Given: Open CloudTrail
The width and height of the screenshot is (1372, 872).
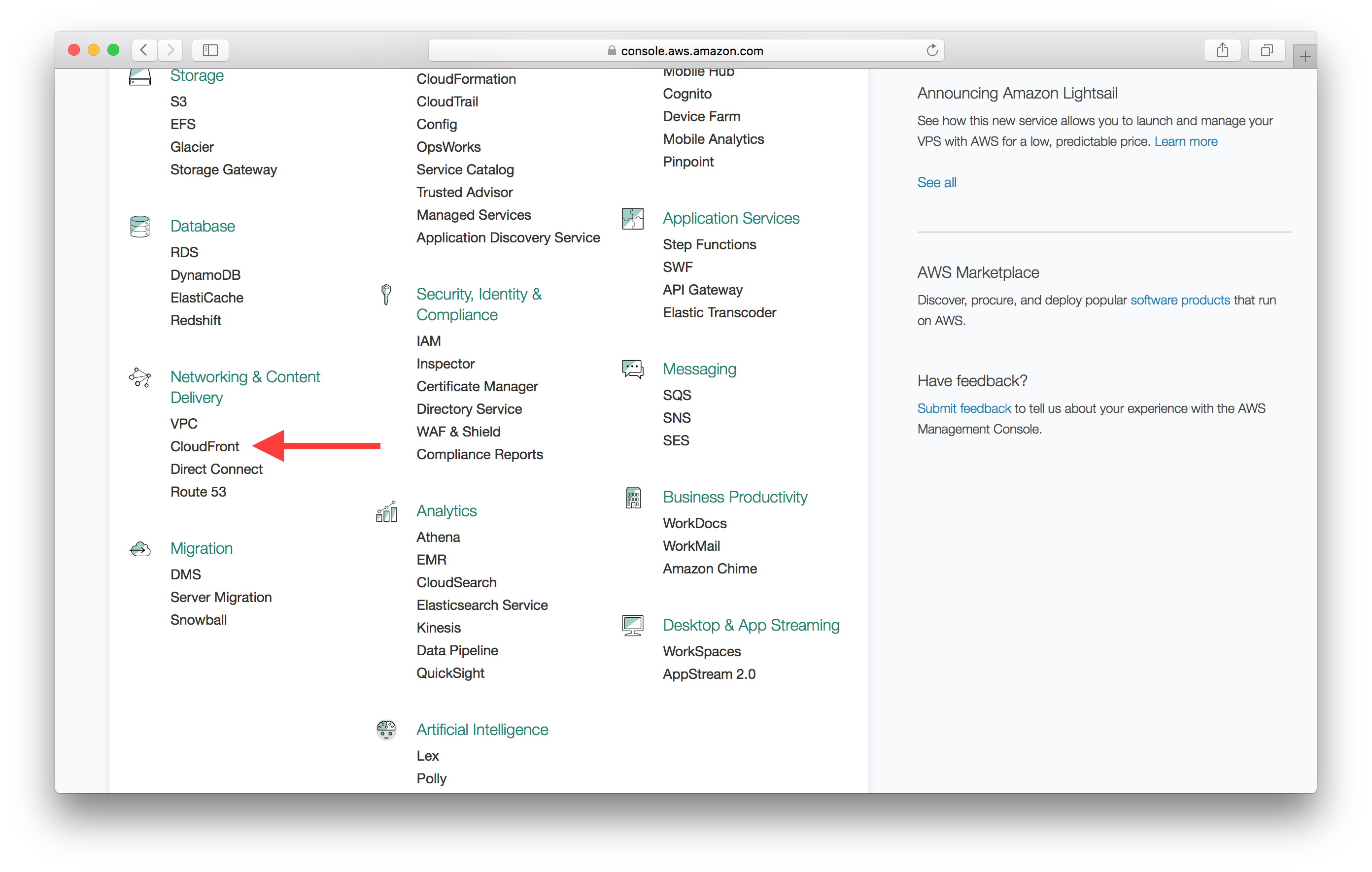Looking at the screenshot, I should point(447,101).
